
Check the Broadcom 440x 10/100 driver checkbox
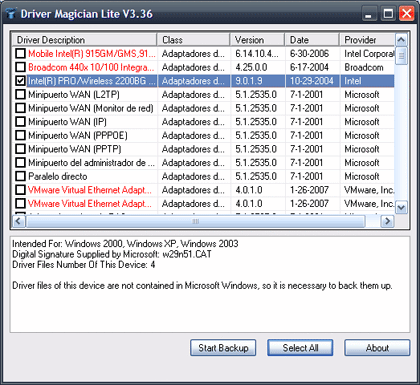point(21,67)
